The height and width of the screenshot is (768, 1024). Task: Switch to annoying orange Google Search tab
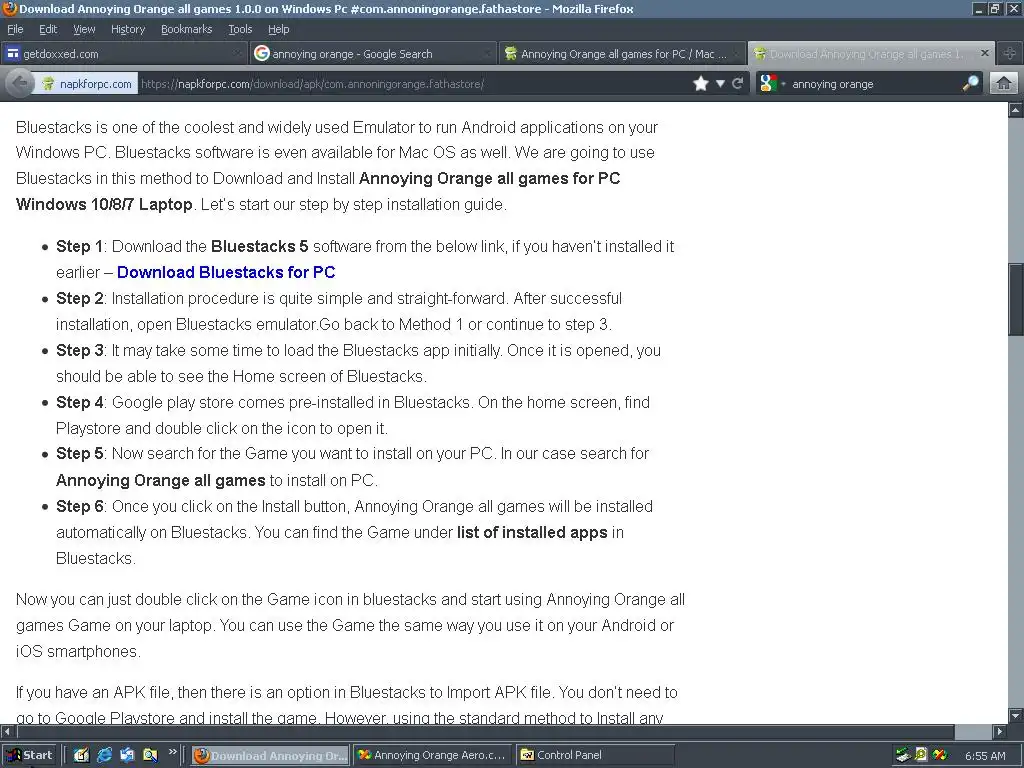[373, 54]
